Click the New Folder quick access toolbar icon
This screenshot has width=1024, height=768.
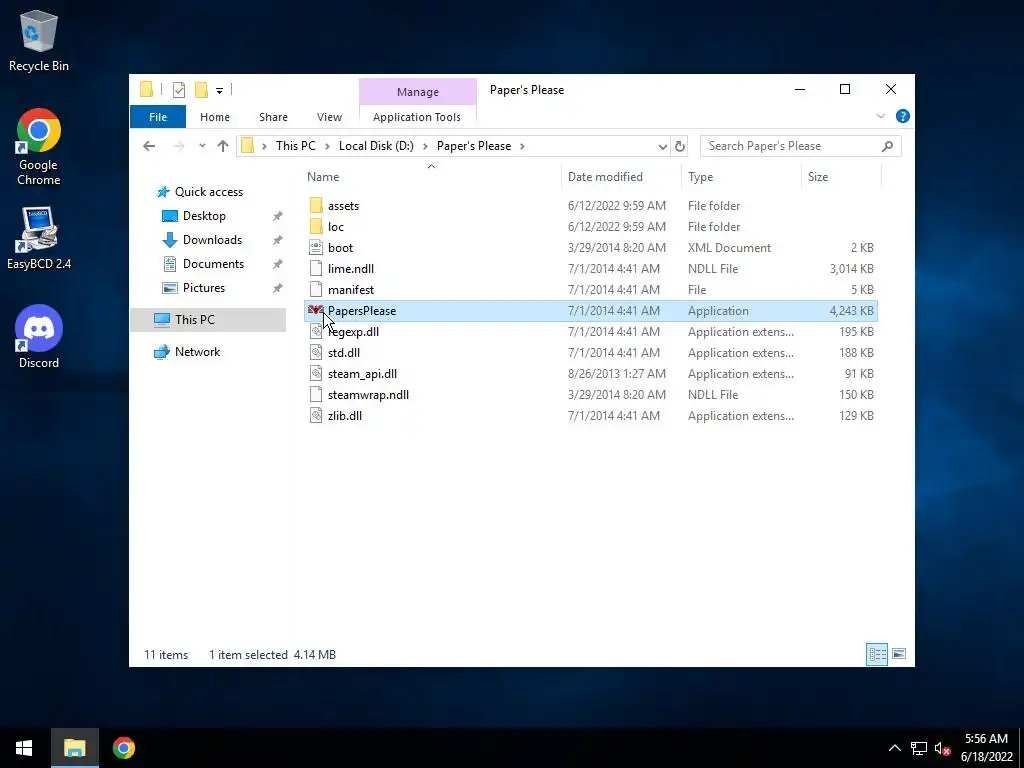coord(201,90)
